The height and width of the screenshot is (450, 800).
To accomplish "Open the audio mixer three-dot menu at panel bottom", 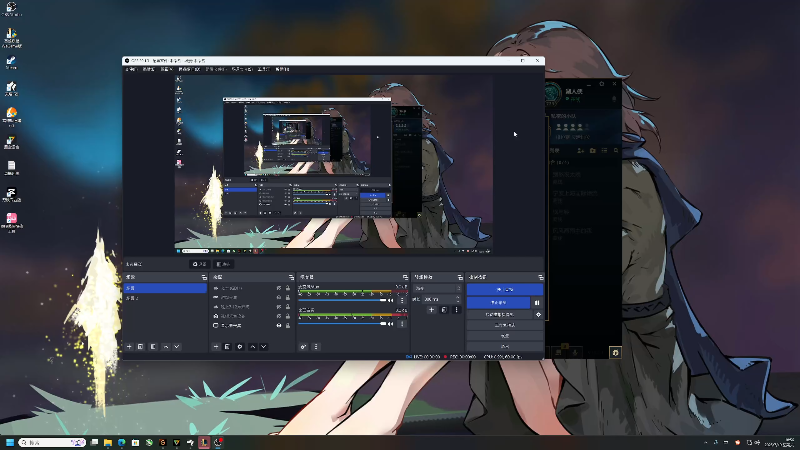I will click(x=316, y=346).
